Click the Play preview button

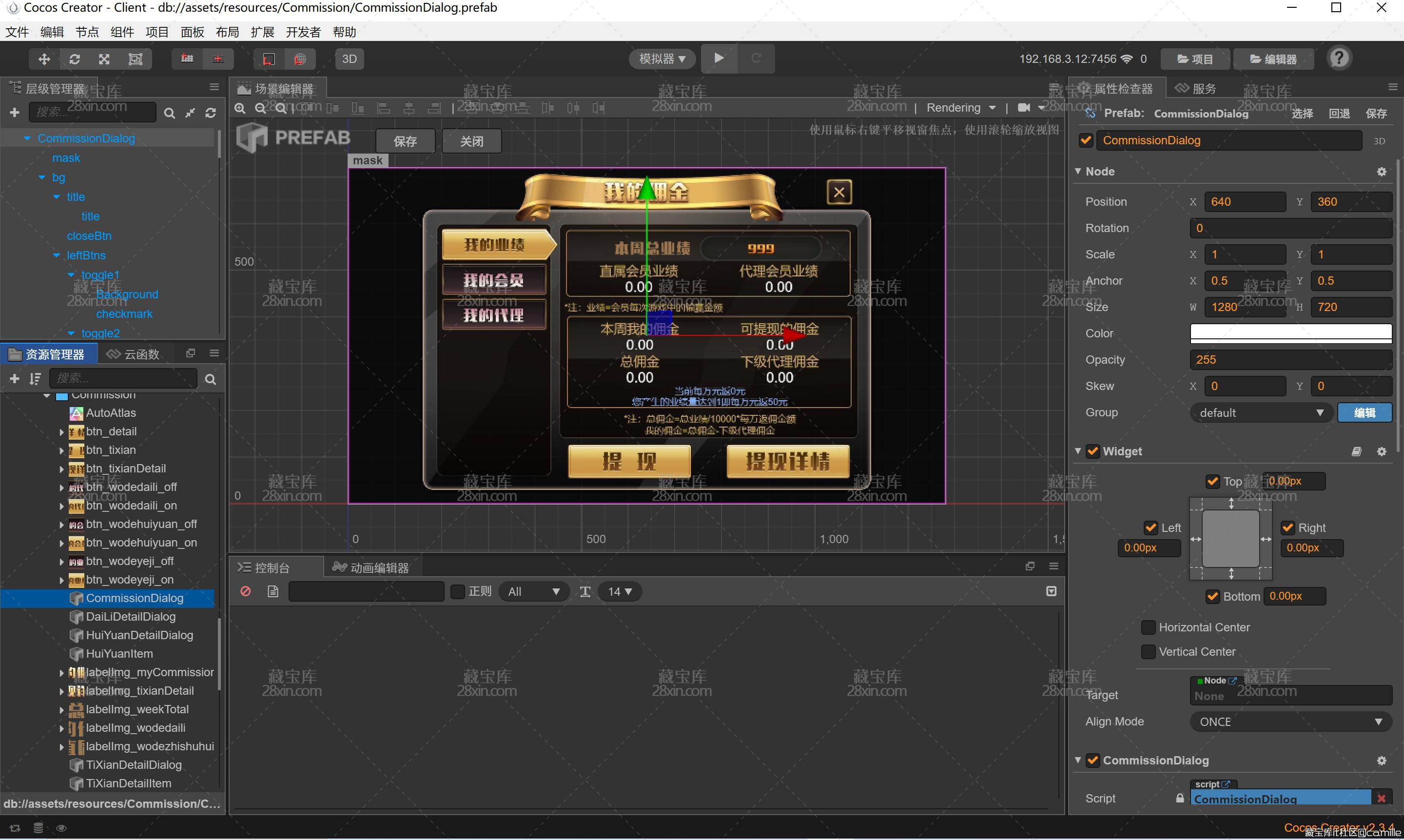coord(719,58)
